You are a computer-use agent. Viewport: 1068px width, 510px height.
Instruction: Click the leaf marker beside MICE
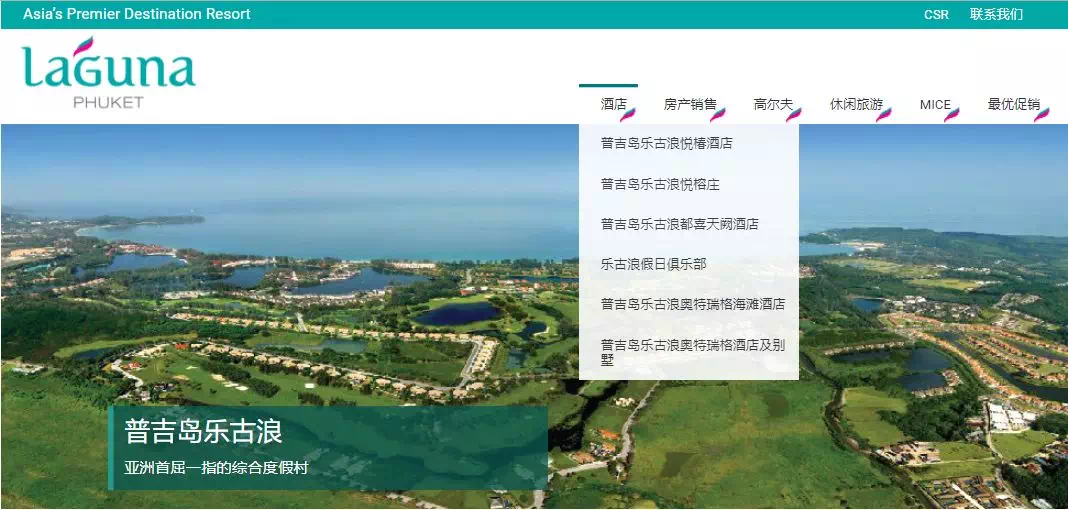952,115
